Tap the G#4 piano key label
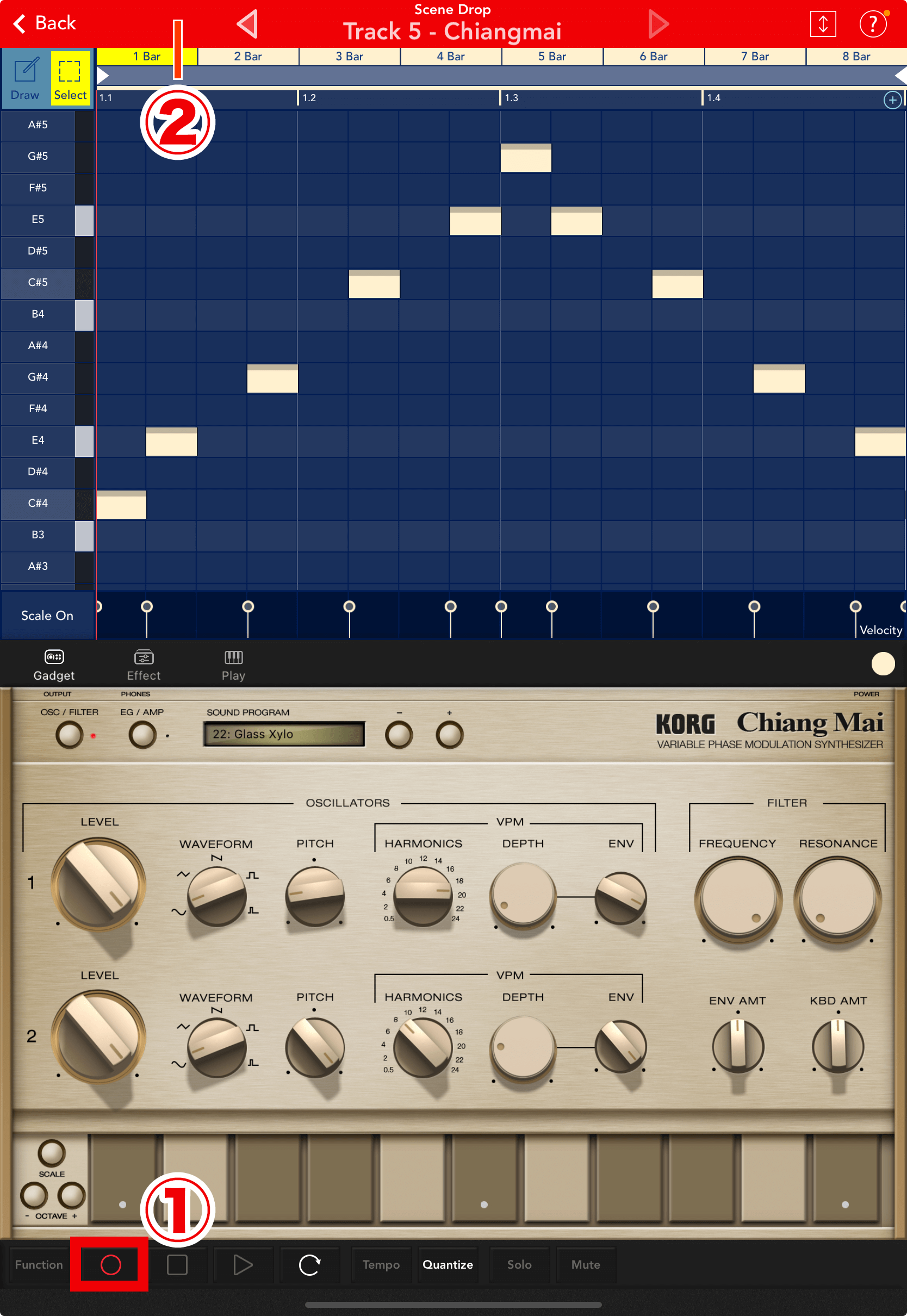 click(38, 377)
